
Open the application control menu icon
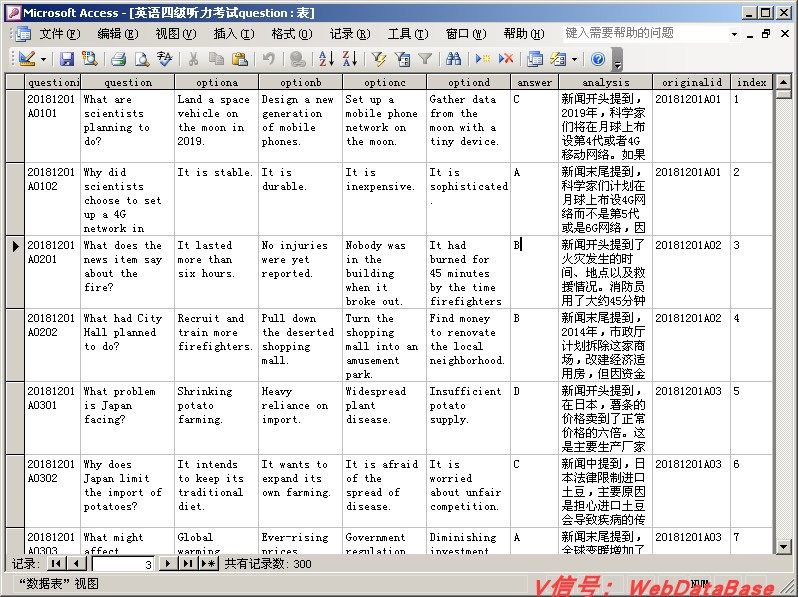13,12
